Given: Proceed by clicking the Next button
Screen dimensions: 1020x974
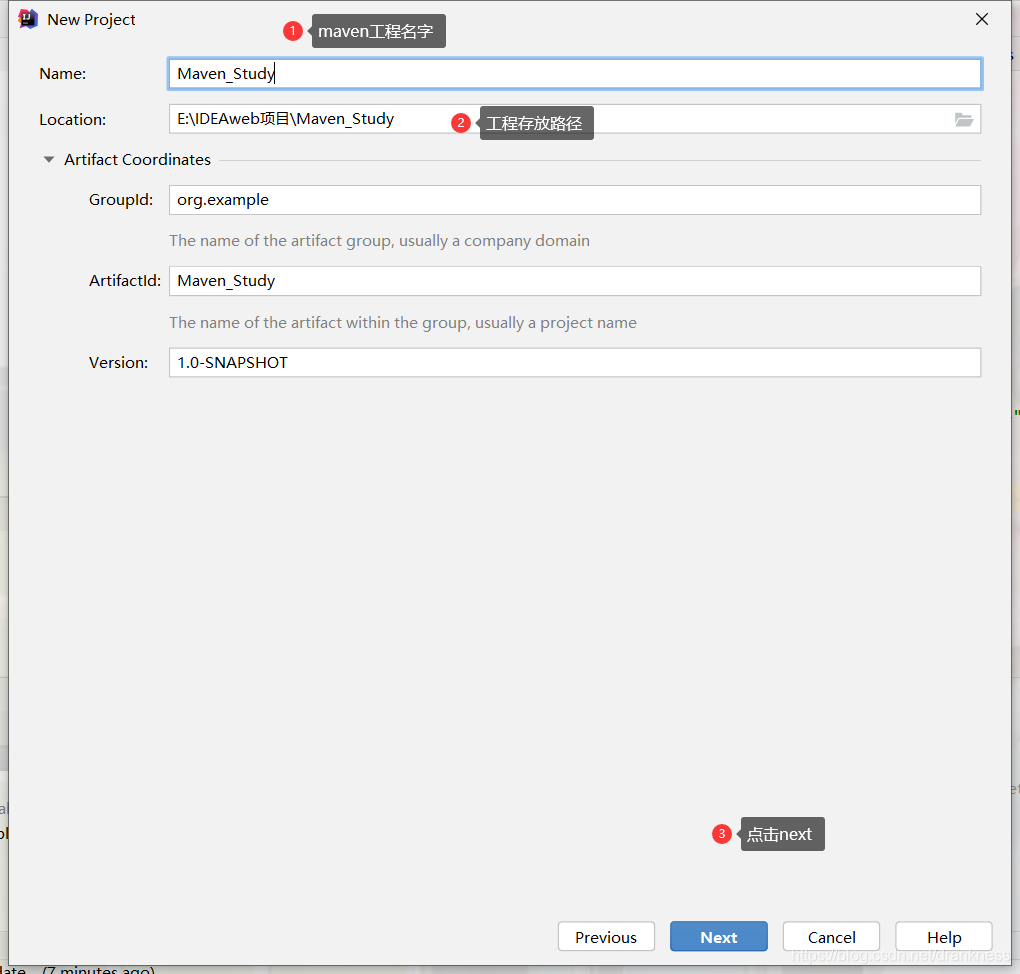Looking at the screenshot, I should 718,936.
